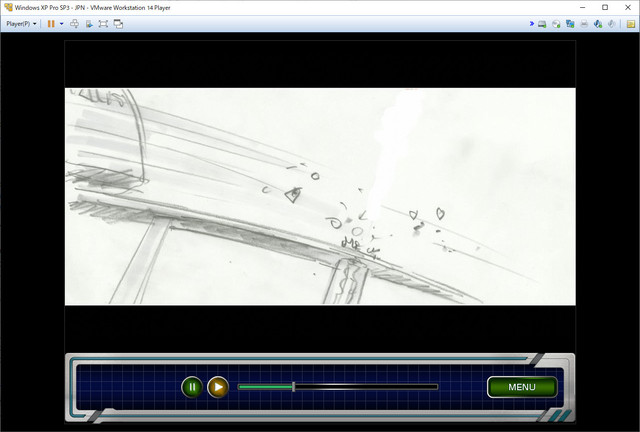Open the printer device icon

click(584, 24)
